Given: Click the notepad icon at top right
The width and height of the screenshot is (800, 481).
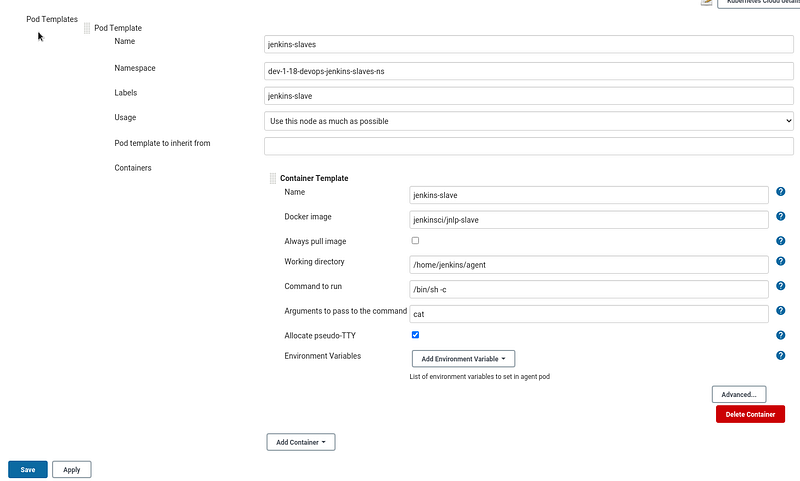Looking at the screenshot, I should [x=707, y=2].
